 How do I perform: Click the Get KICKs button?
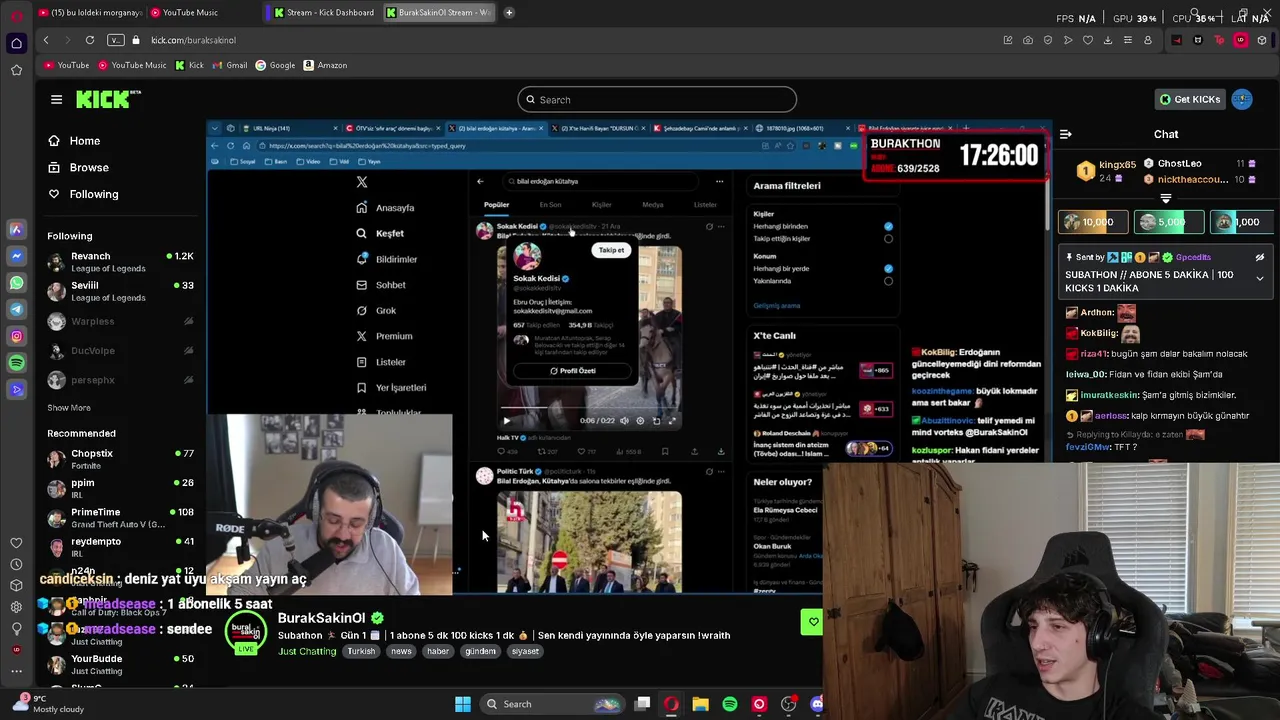pos(1188,99)
